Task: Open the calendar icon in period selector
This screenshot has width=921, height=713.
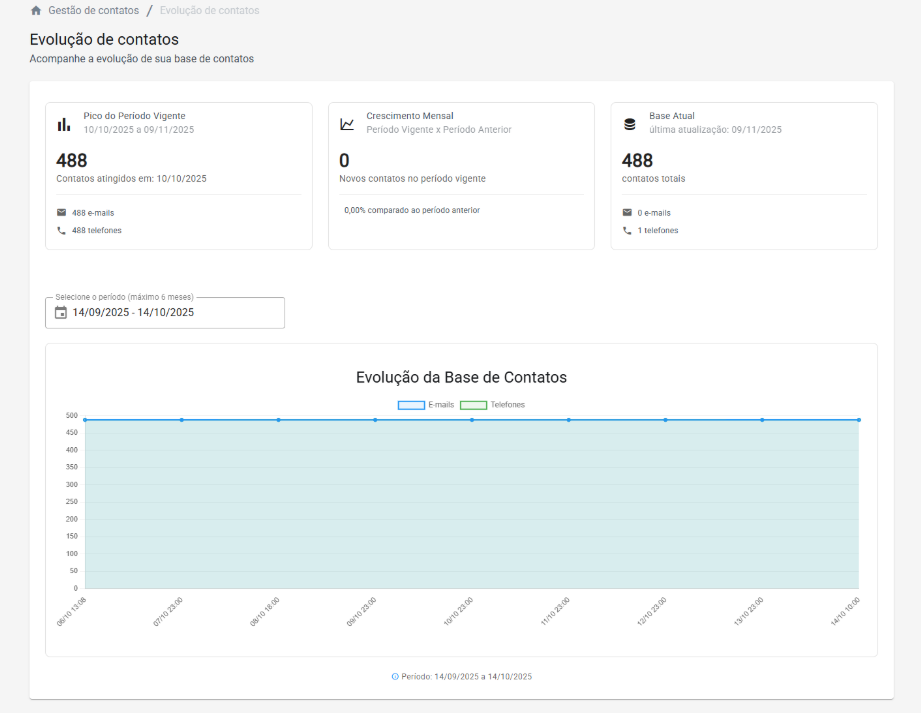Action: (60, 312)
